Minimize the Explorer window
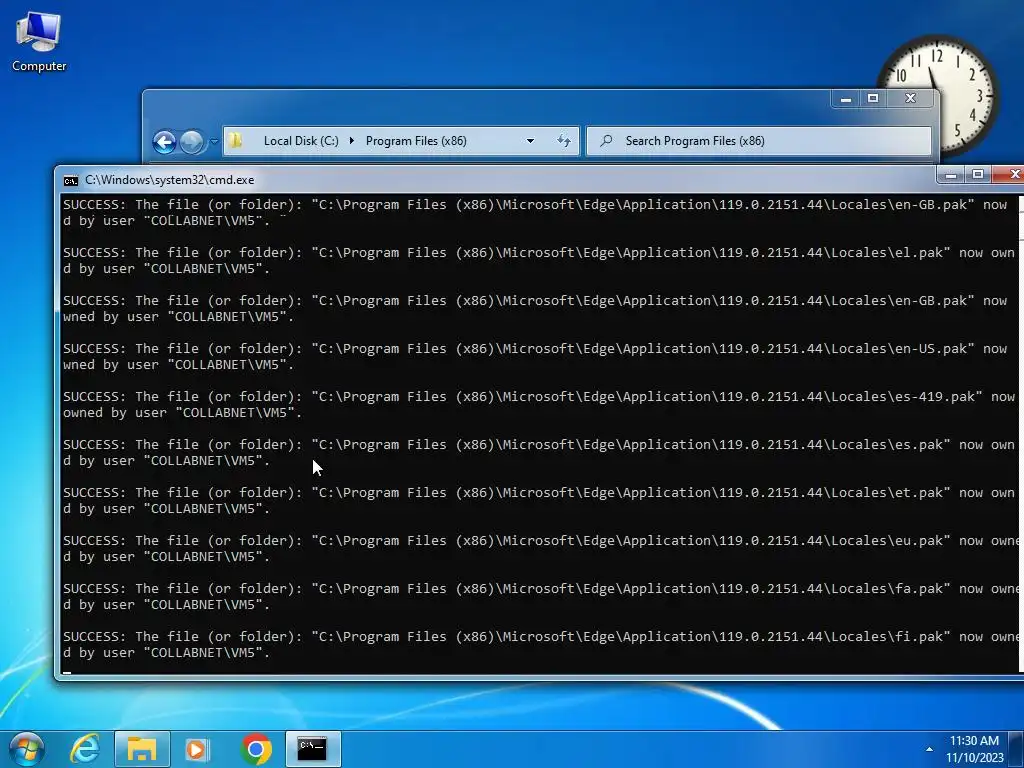The image size is (1024, 768). [x=846, y=99]
